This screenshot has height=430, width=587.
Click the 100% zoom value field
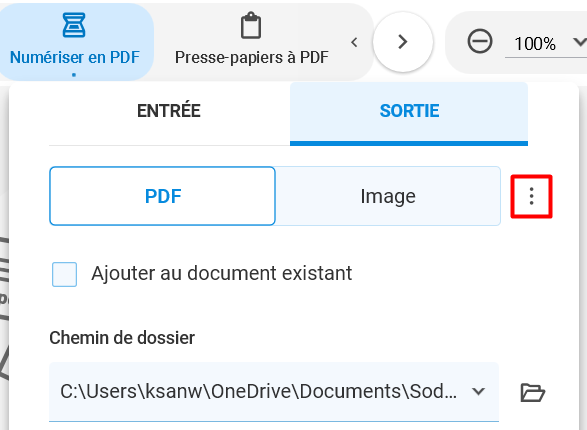(x=535, y=44)
